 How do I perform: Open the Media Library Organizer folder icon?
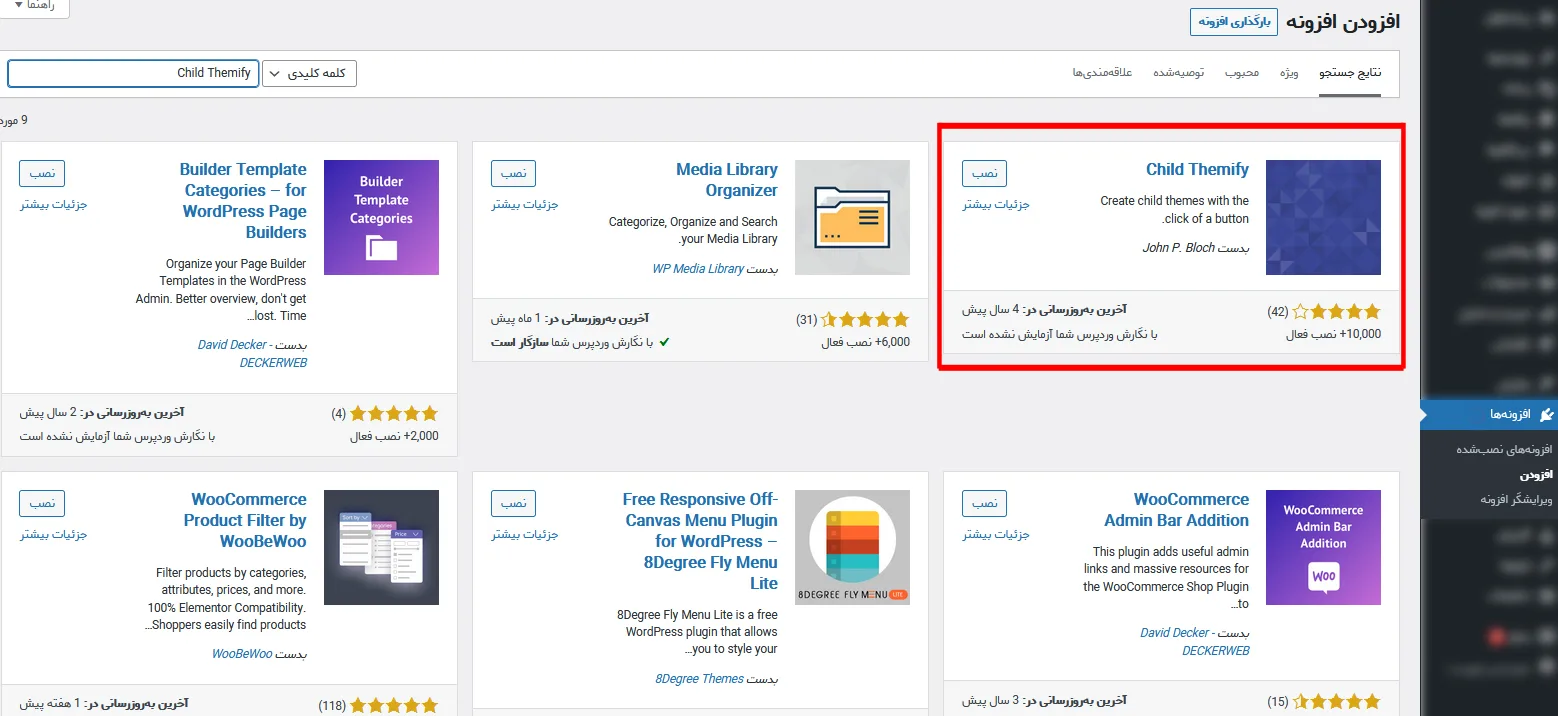(852, 217)
